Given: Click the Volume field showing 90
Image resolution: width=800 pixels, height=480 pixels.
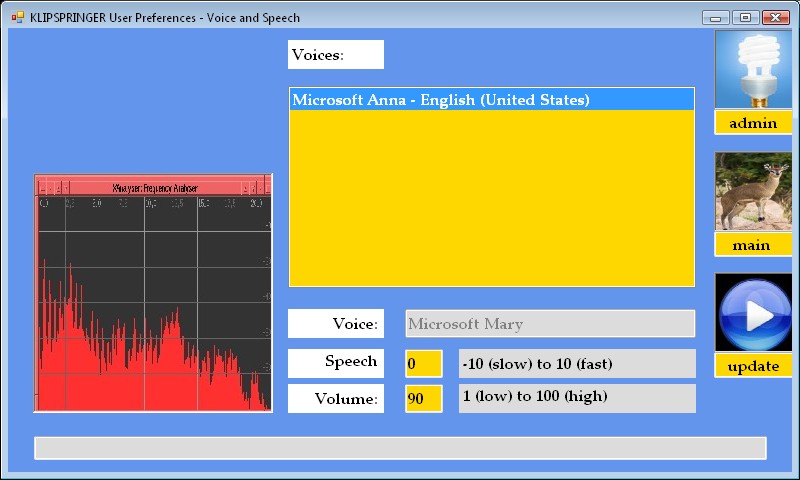Looking at the screenshot, I should [x=423, y=398].
